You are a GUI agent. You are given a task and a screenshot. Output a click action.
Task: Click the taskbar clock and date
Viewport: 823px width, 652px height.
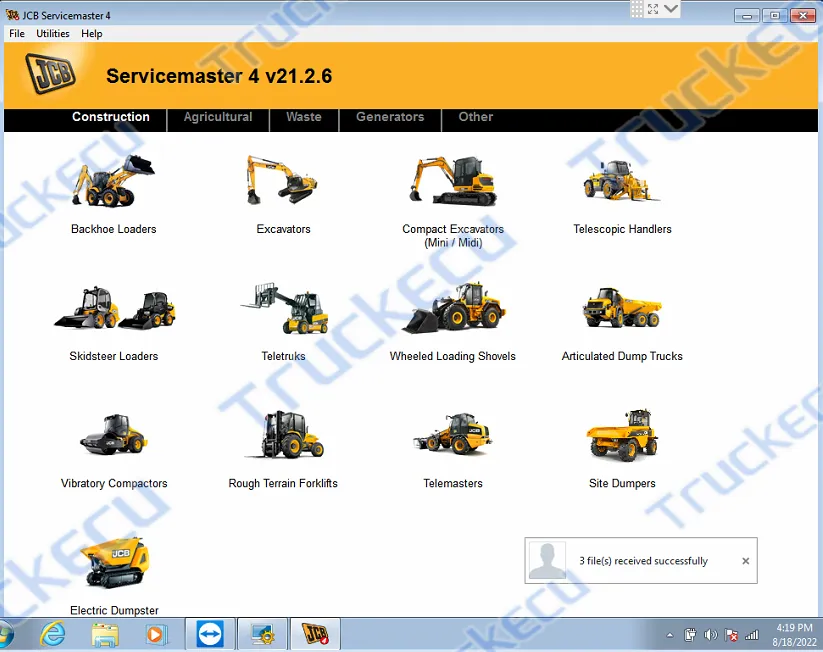[794, 635]
